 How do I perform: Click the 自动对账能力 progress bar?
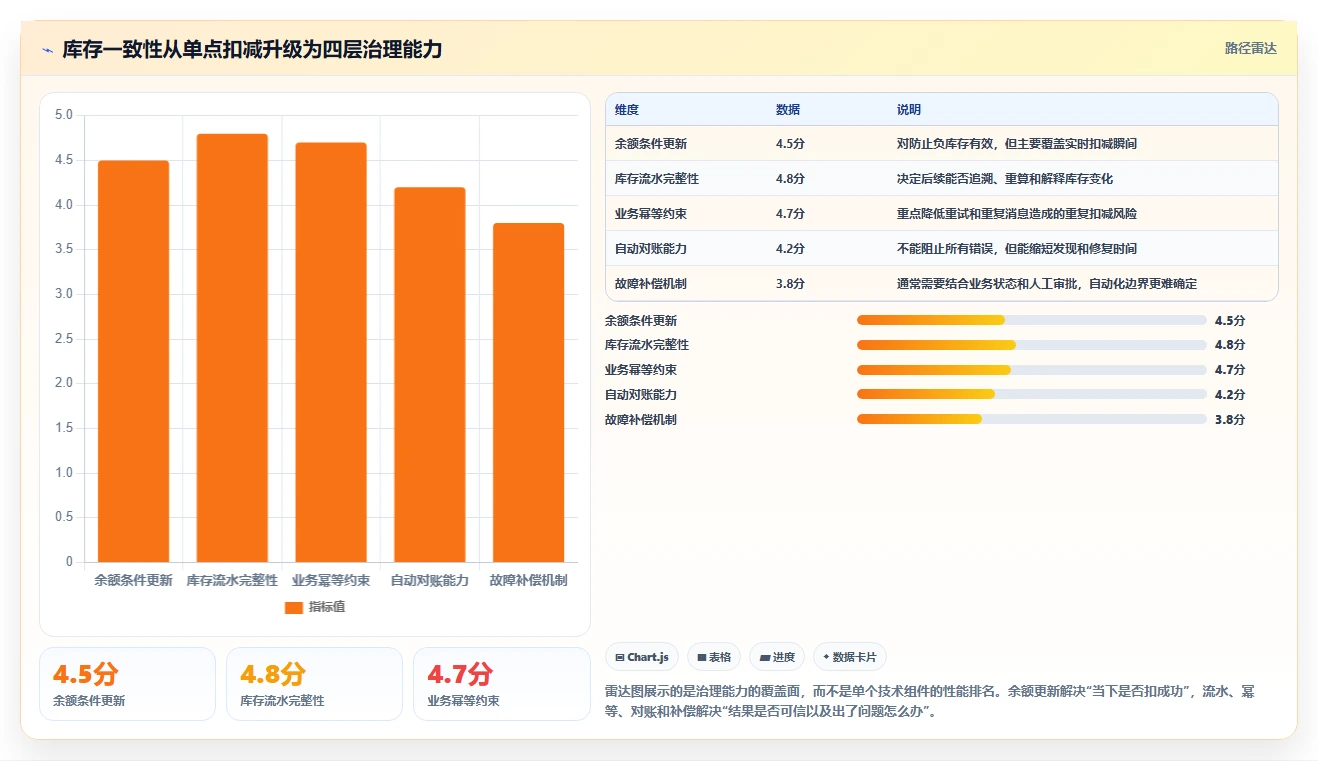(x=1032, y=395)
